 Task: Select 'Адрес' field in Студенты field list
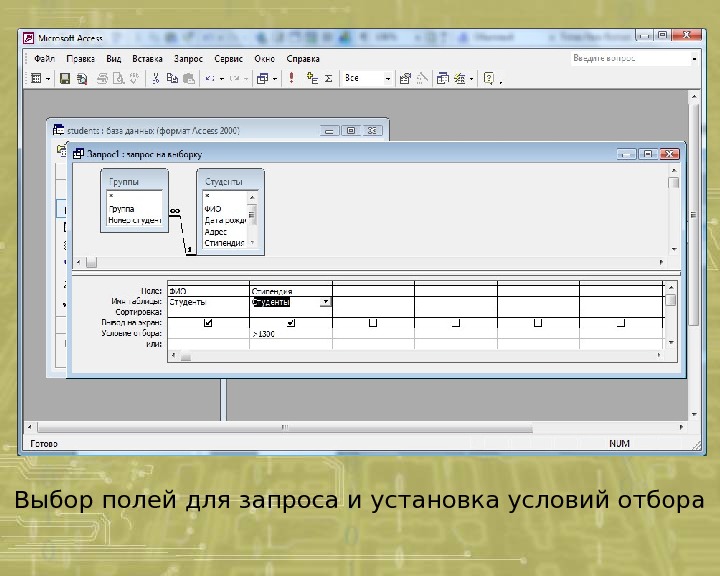[x=215, y=232]
